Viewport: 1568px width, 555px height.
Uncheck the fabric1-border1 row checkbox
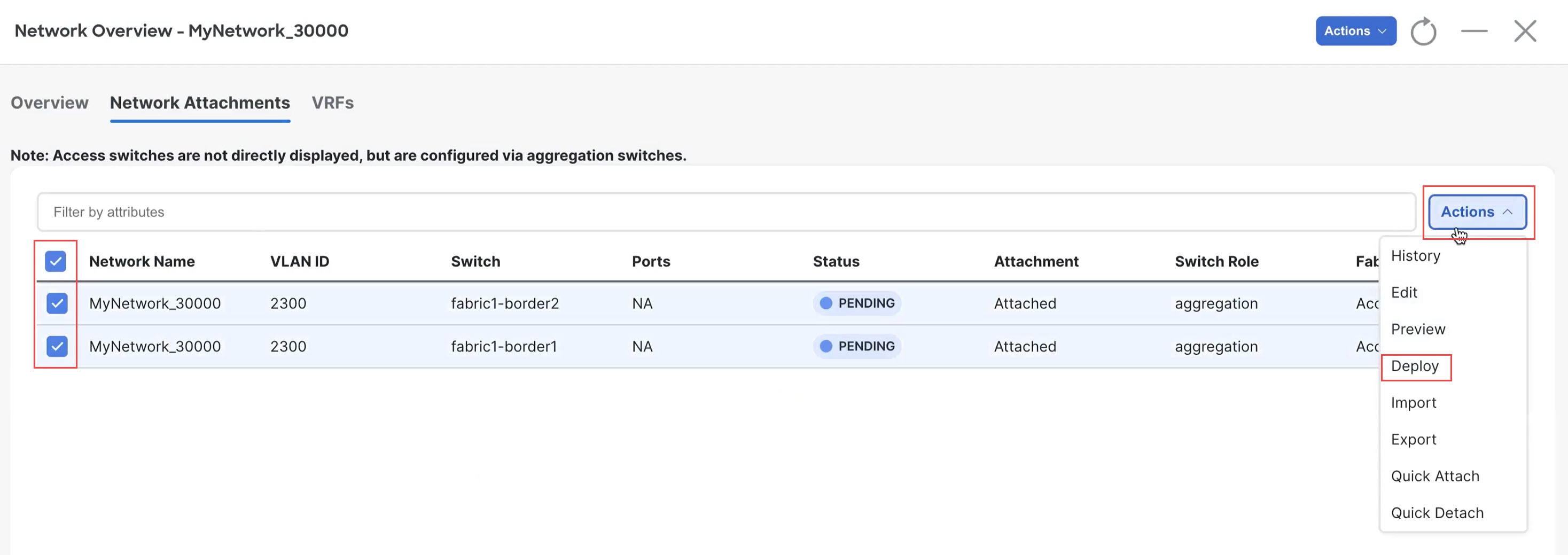(57, 346)
